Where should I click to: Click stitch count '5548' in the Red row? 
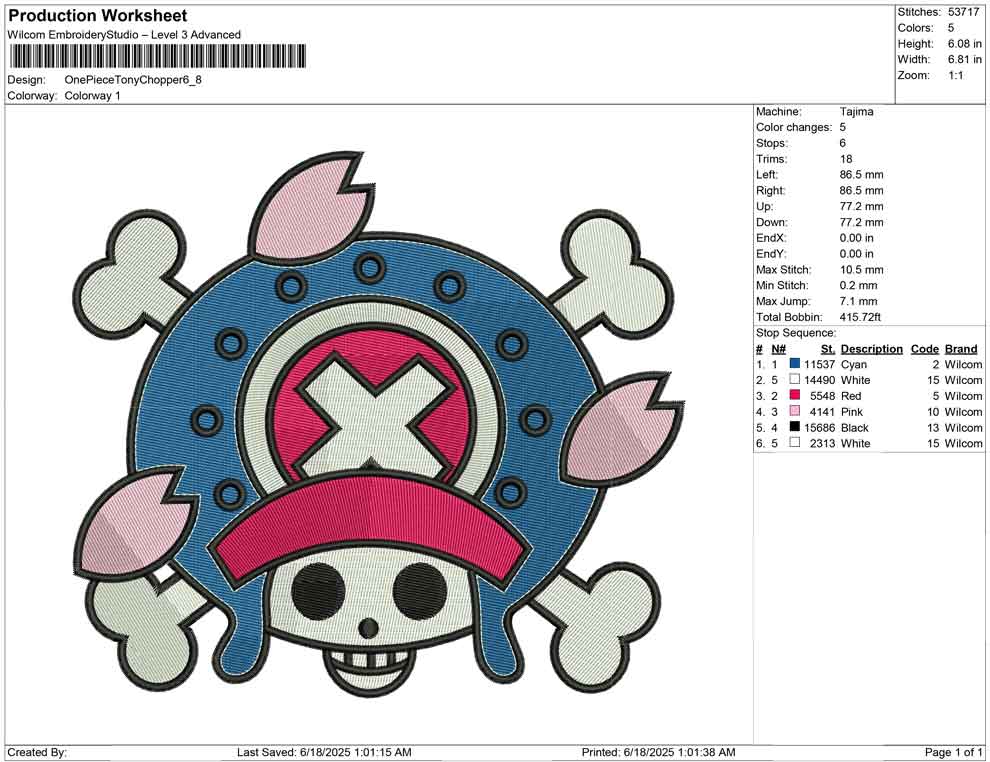(x=823, y=395)
